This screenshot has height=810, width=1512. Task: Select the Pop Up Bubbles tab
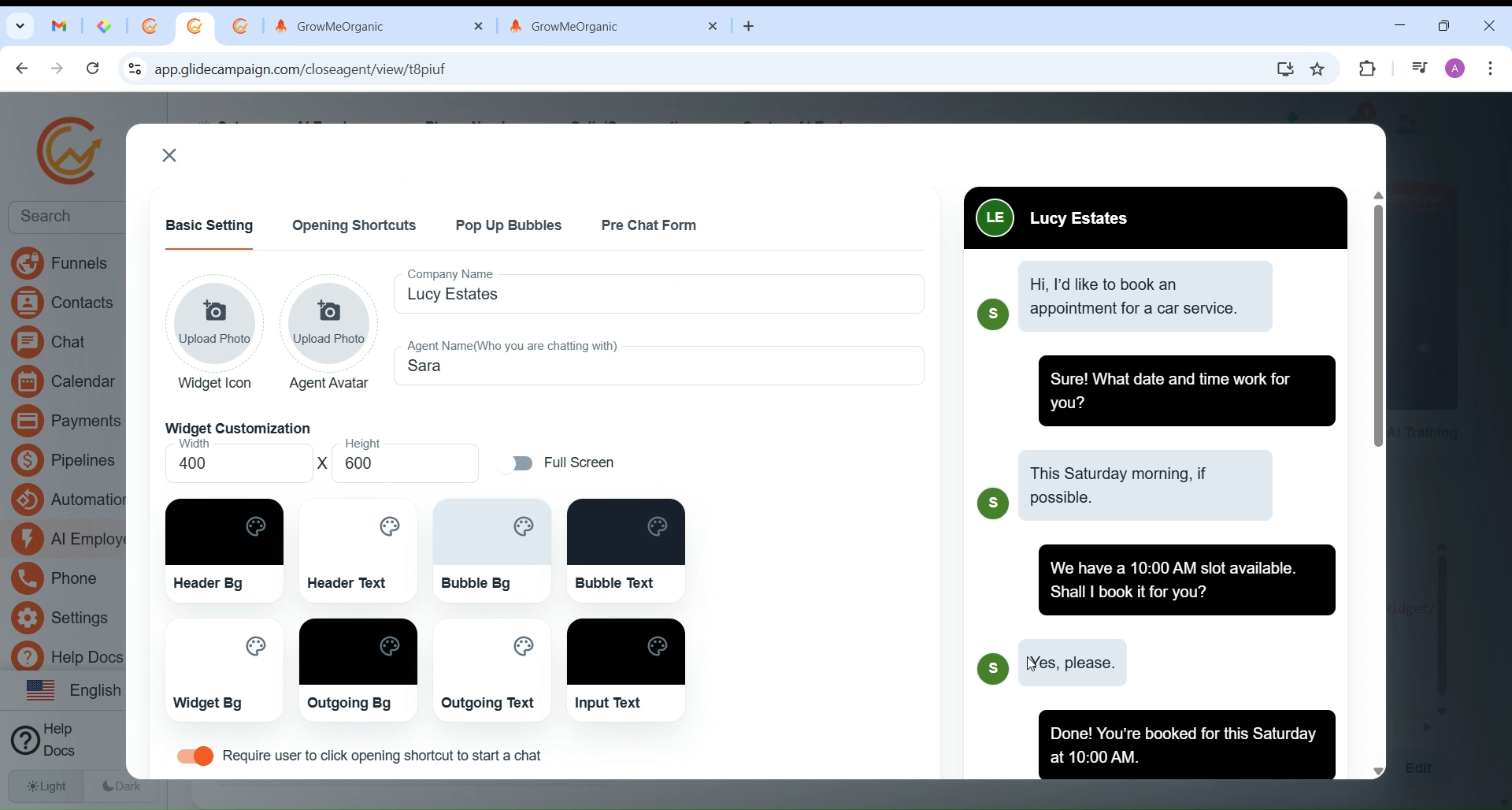[x=509, y=226]
